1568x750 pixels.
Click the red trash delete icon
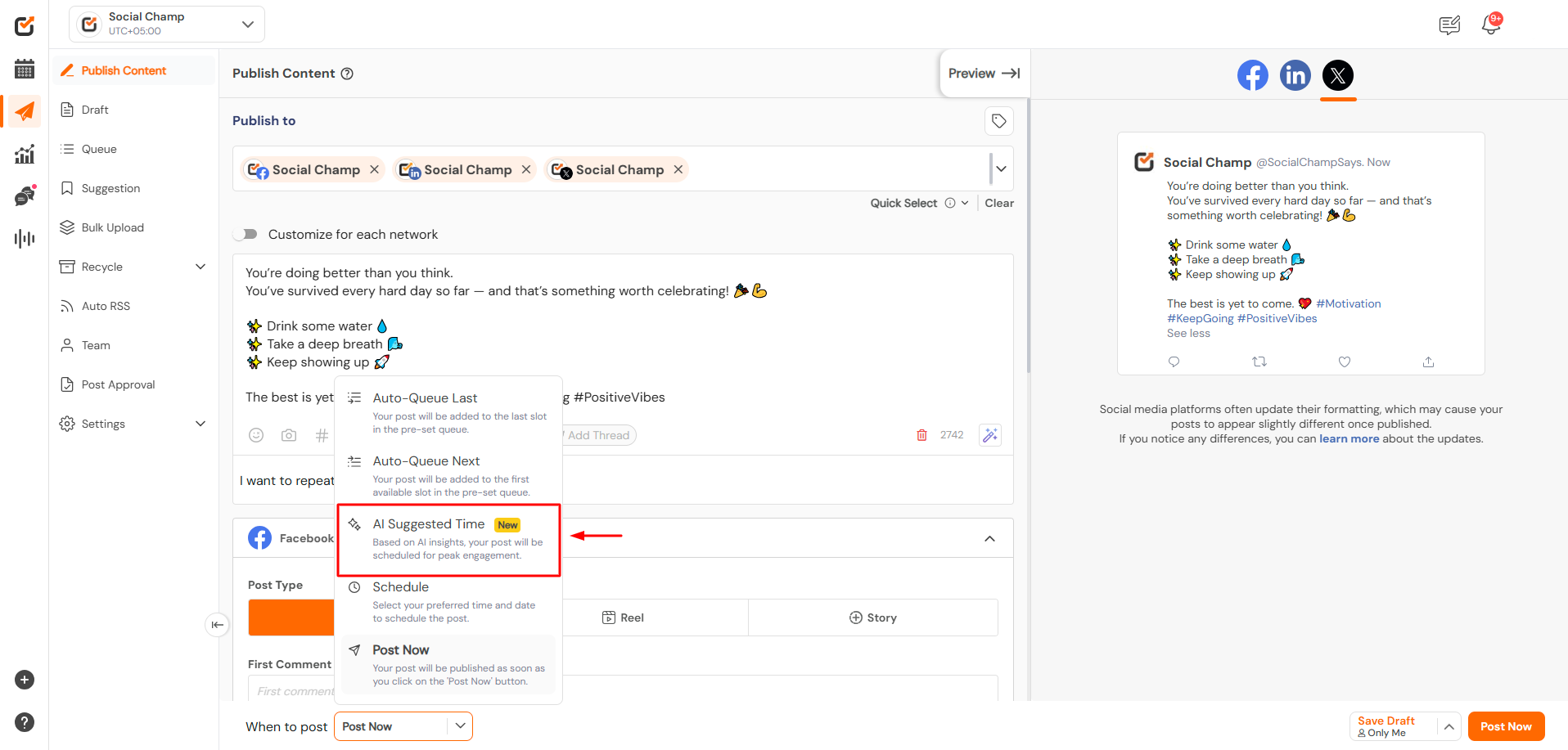click(x=921, y=435)
